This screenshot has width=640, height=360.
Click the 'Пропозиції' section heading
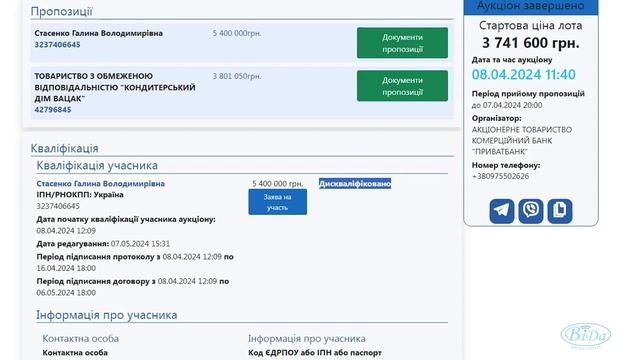pos(62,11)
